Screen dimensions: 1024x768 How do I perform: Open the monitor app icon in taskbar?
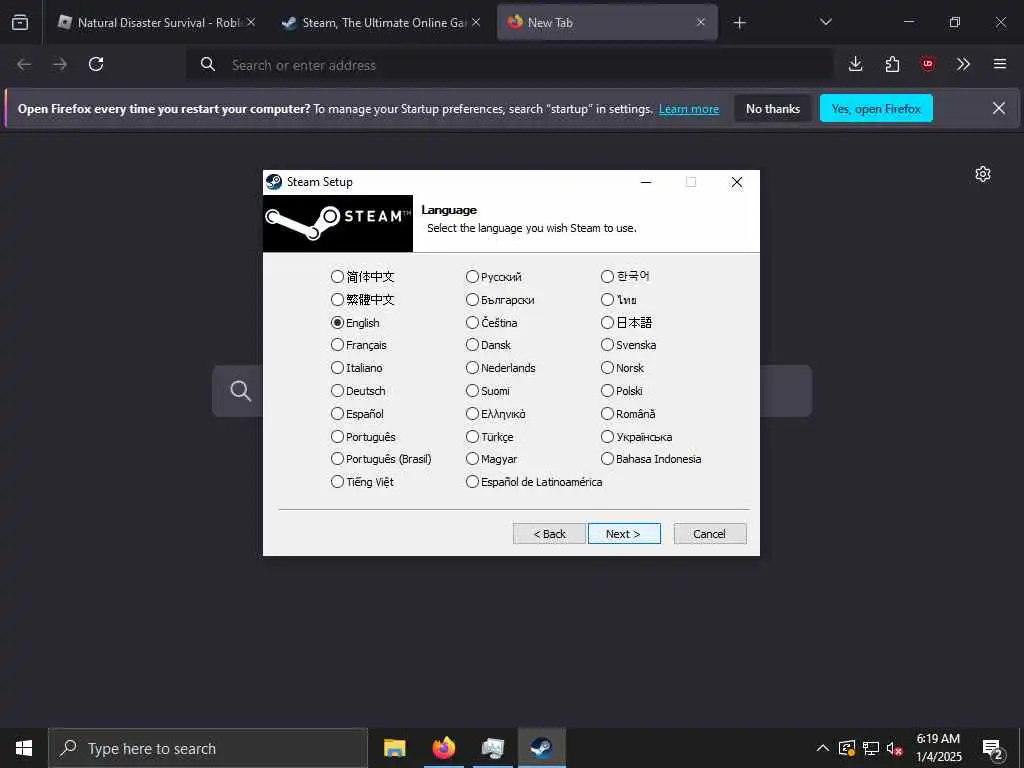[x=492, y=748]
